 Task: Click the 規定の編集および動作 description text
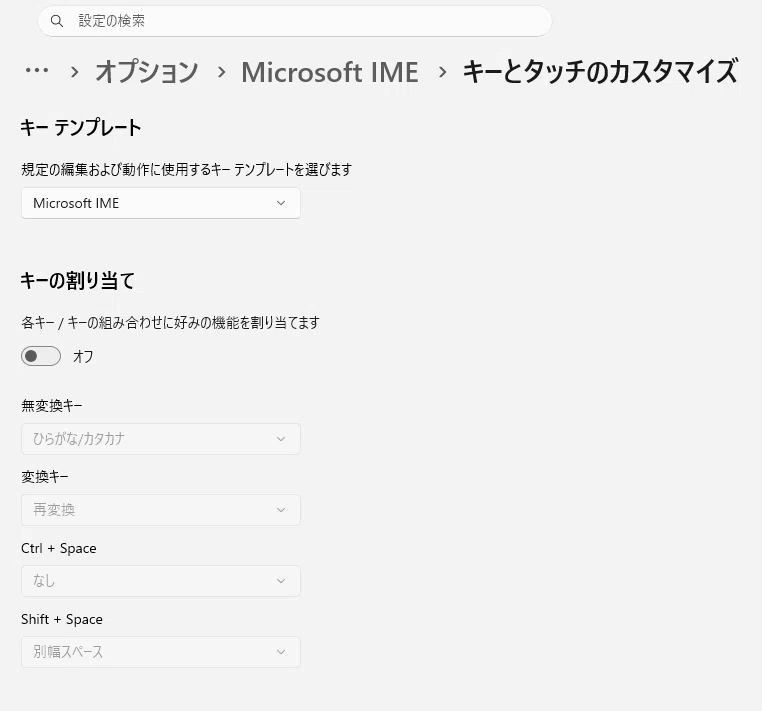tap(187, 170)
